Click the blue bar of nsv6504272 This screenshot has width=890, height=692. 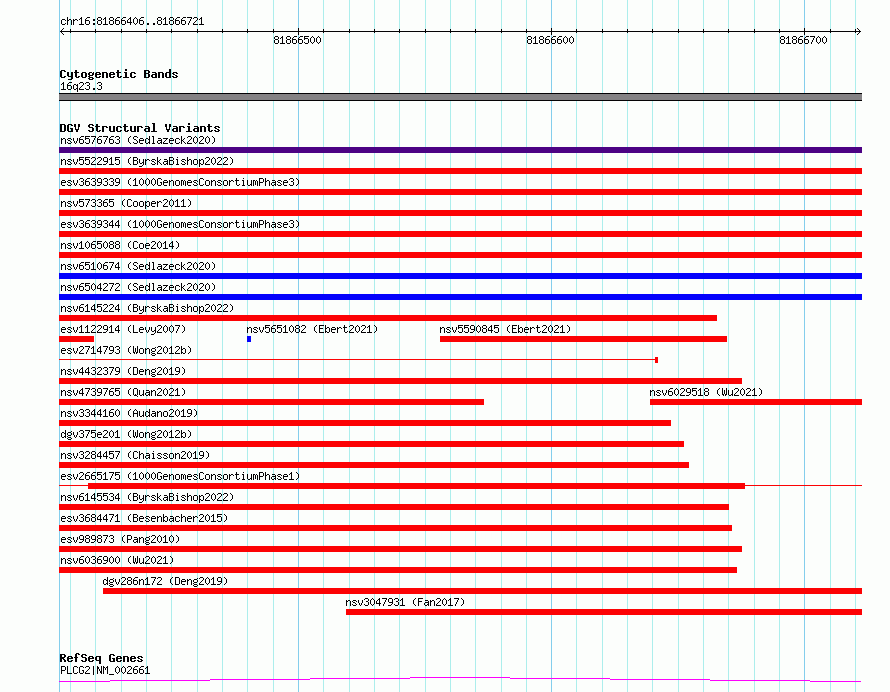pyautogui.click(x=460, y=297)
